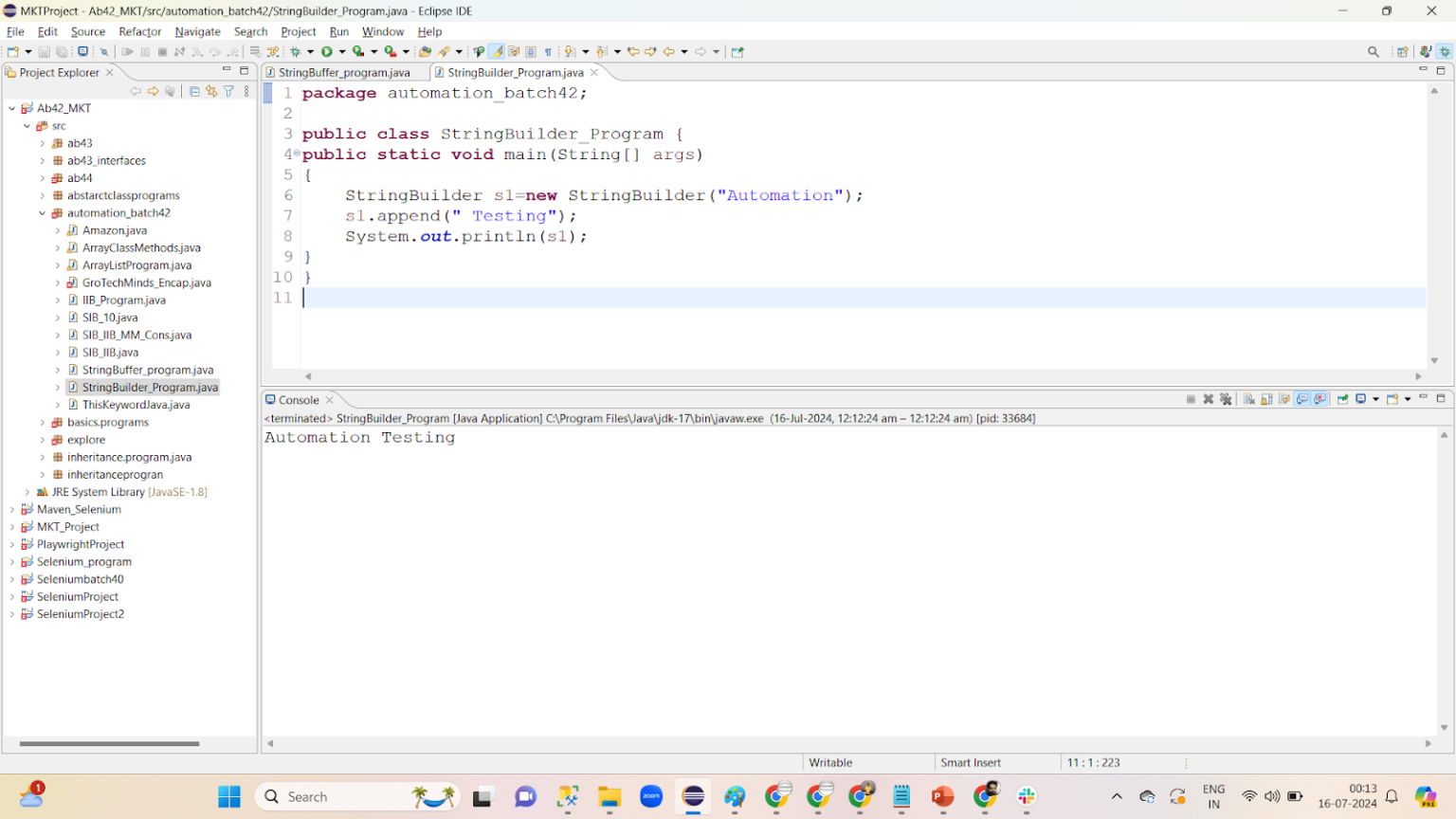Click the Clear Console icon
1456x819 pixels.
1249,399
